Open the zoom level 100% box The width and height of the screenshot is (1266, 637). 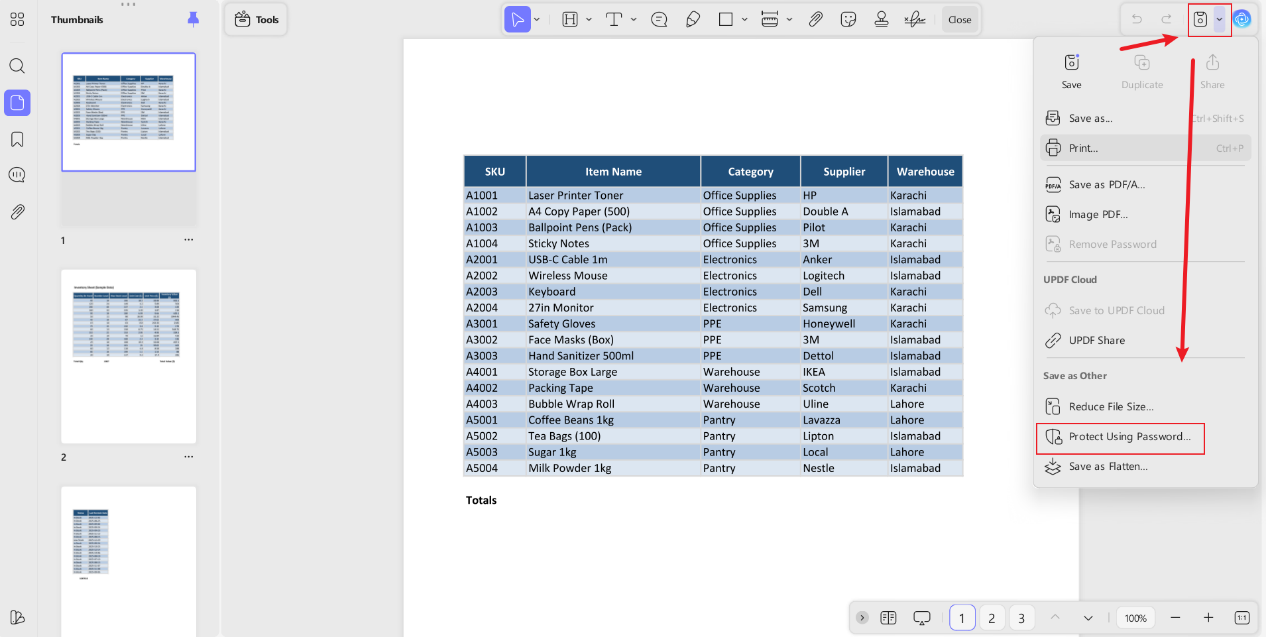1135,618
